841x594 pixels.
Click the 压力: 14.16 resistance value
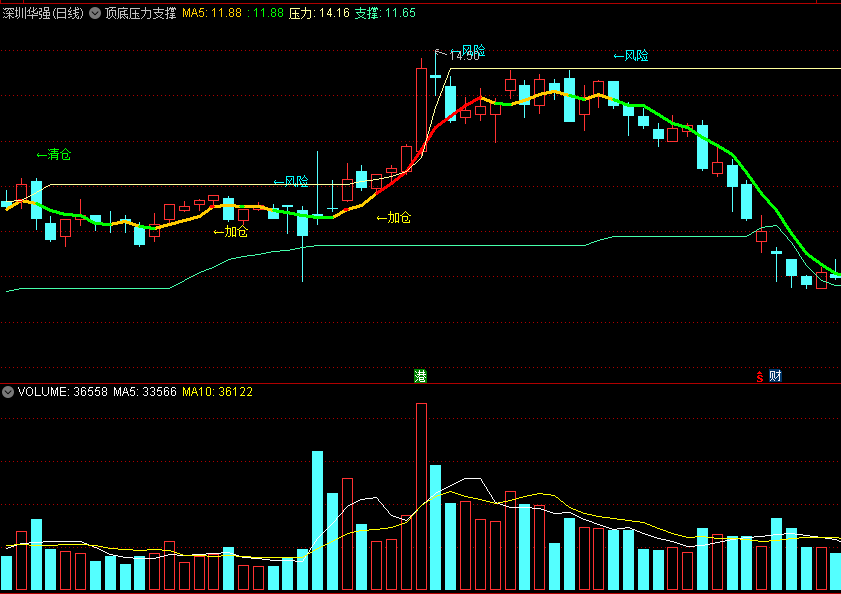point(319,13)
